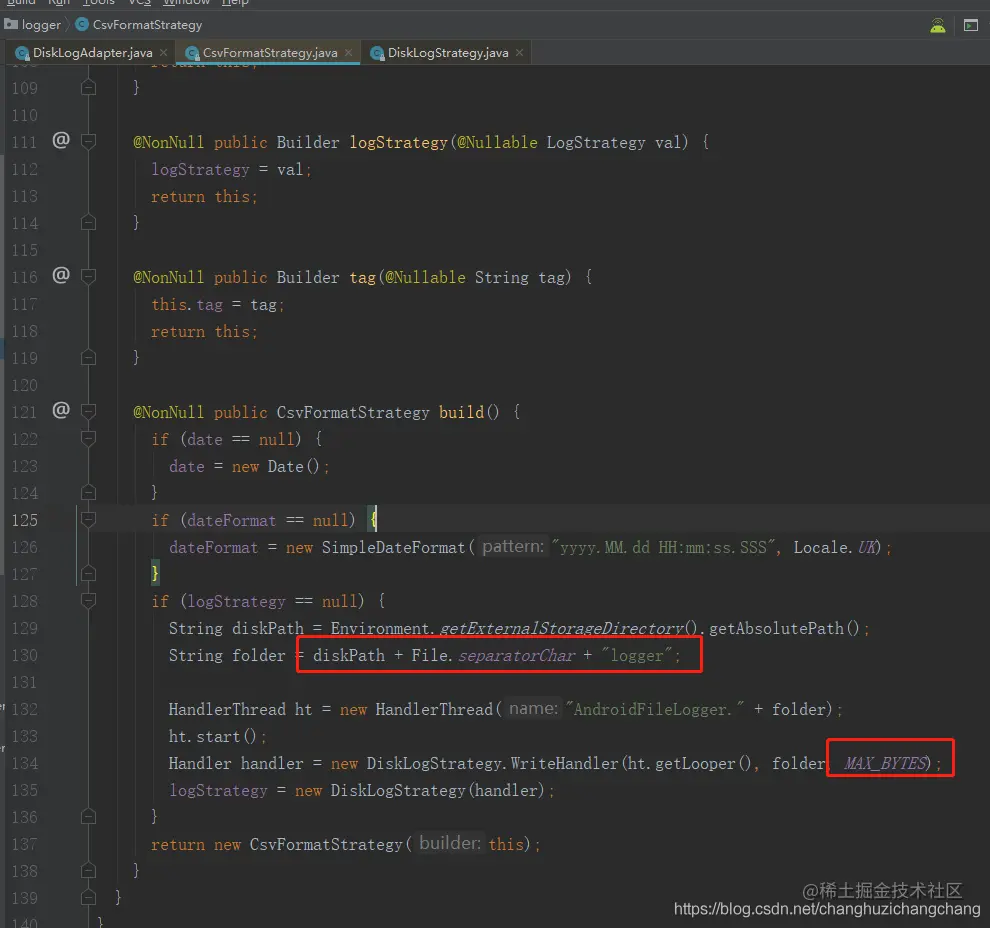Click the run panel icon at top right
Image resolution: width=990 pixels, height=928 pixels.
970,26
